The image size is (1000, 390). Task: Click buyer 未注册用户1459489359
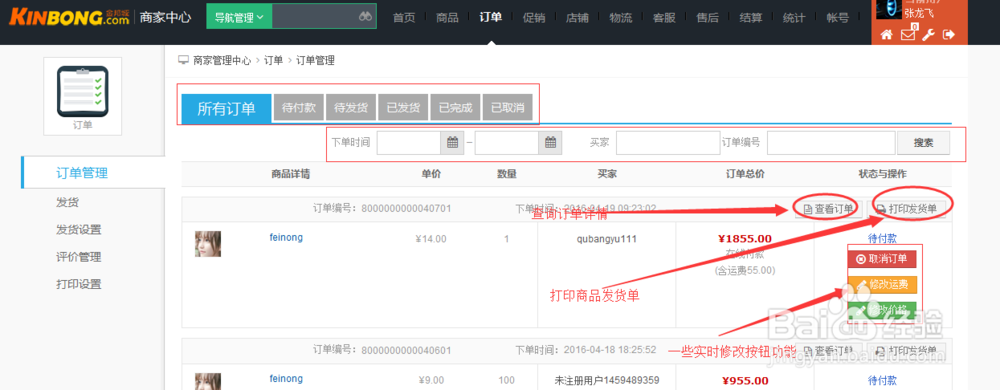click(x=607, y=380)
